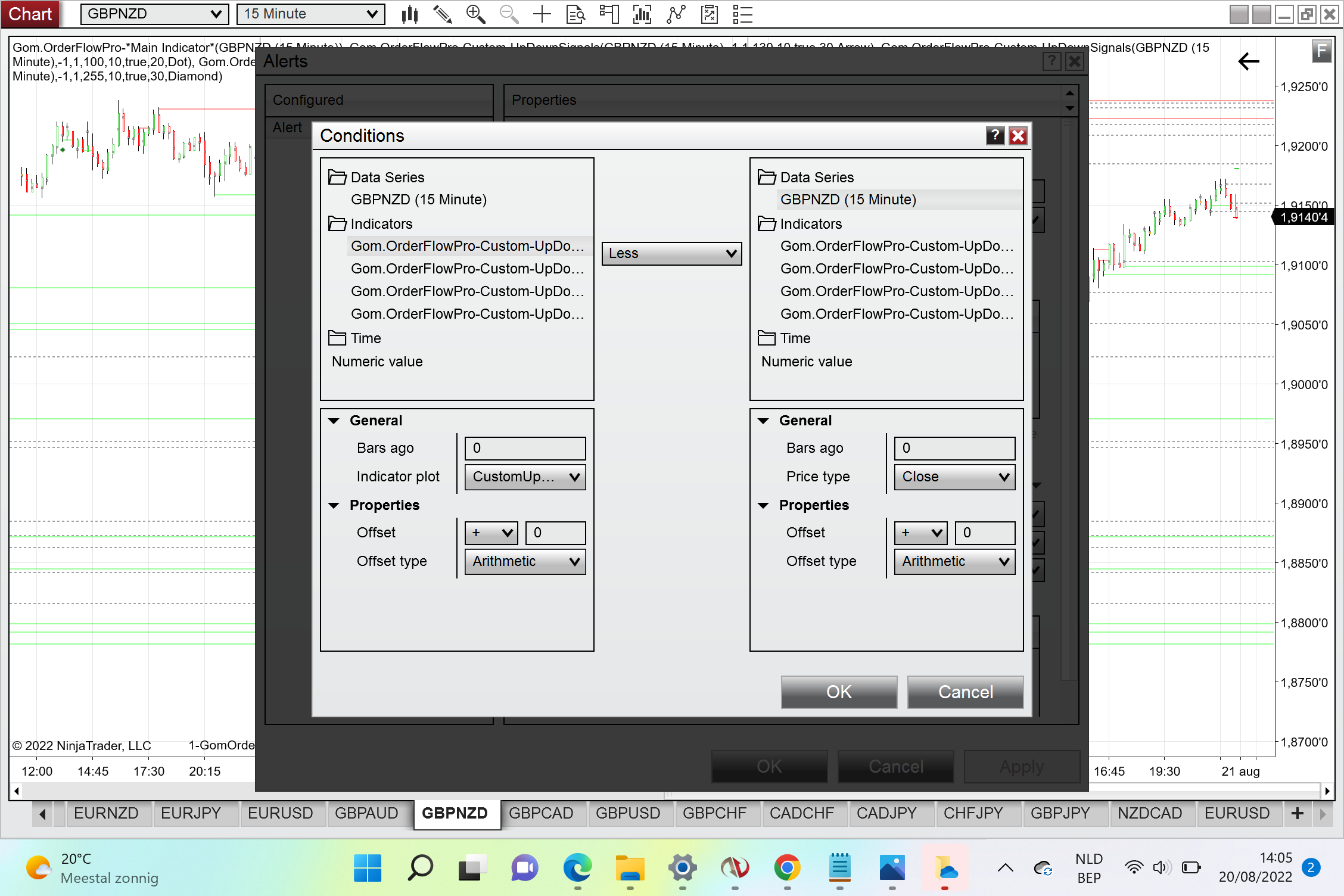The height and width of the screenshot is (896, 1344).
Task: Open left panel Offset sign dropdown
Action: click(x=491, y=533)
